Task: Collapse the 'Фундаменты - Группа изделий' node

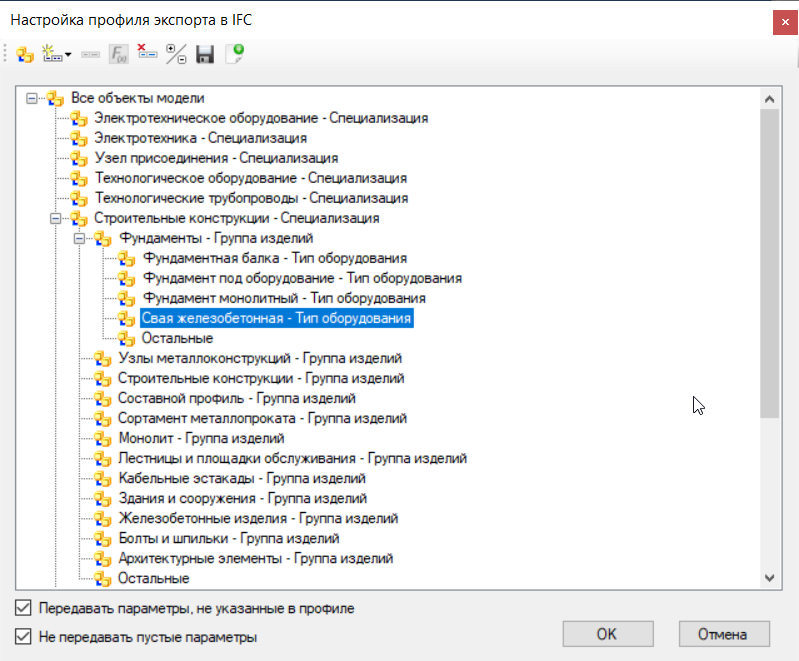Action: [80, 238]
